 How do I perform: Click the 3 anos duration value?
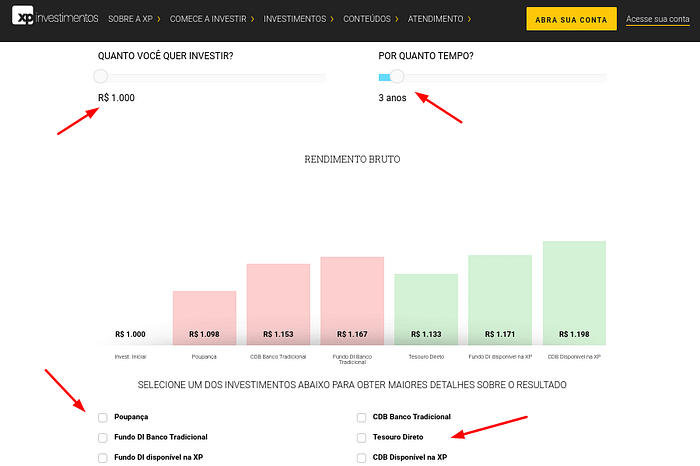point(392,98)
